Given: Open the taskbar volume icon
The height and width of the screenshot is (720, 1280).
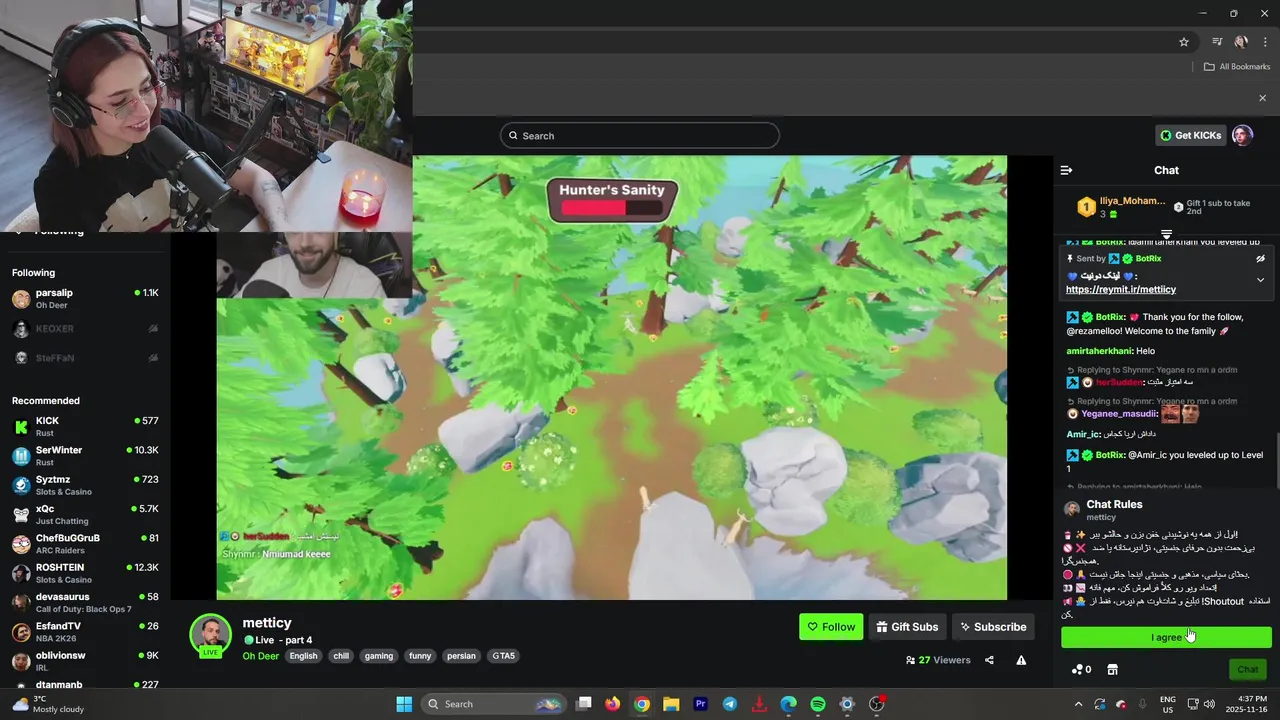Looking at the screenshot, I should pos(1209,704).
